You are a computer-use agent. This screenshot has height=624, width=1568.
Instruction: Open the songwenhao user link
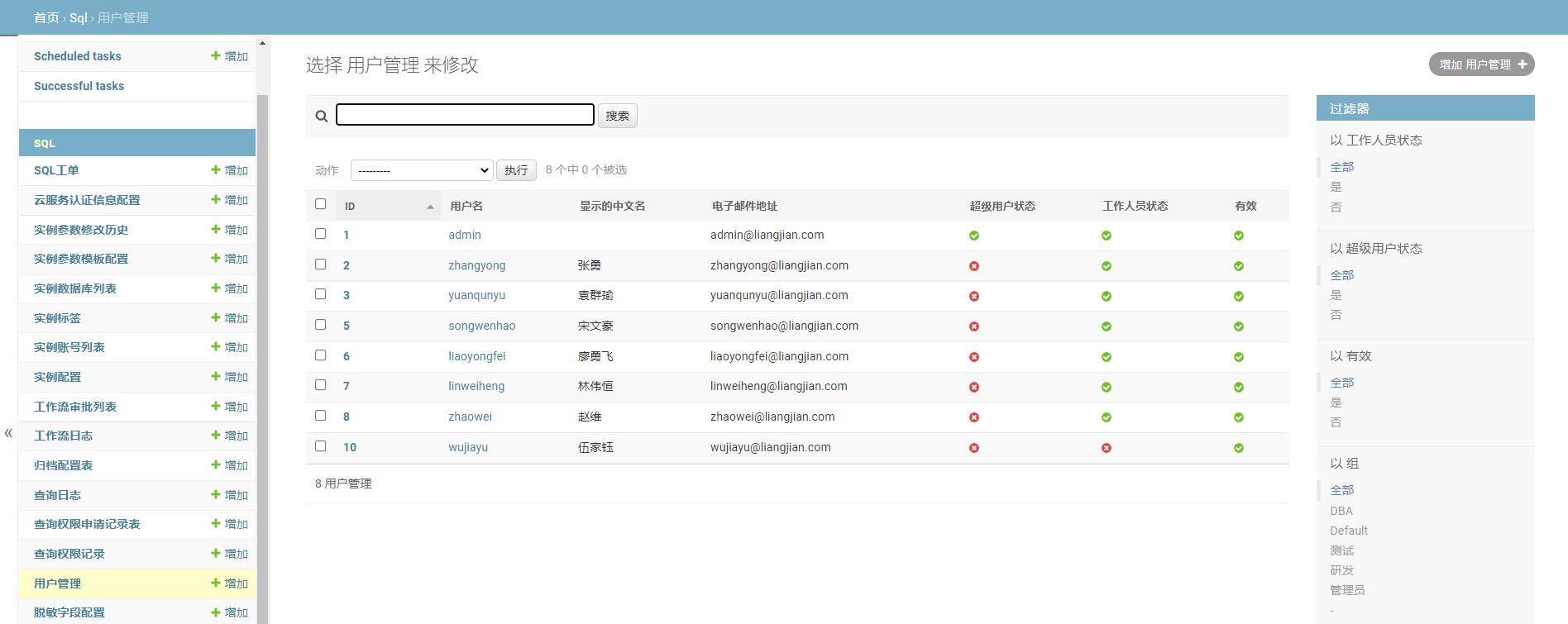tap(481, 326)
